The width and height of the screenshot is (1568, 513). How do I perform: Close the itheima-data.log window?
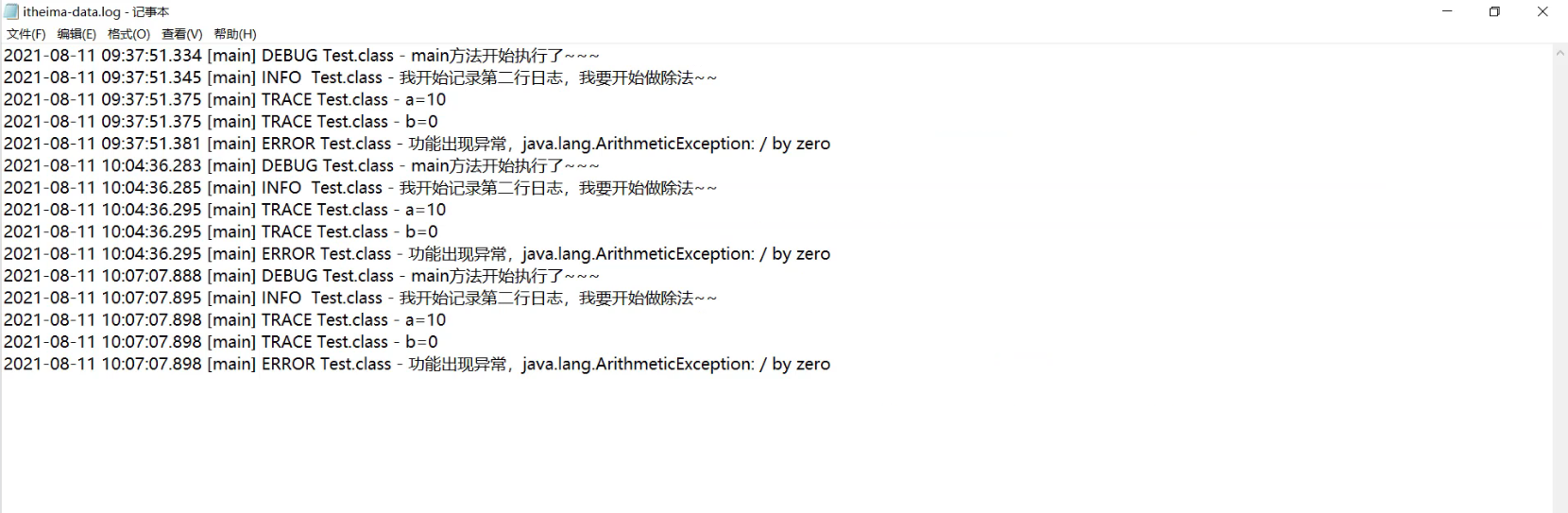coord(1542,11)
